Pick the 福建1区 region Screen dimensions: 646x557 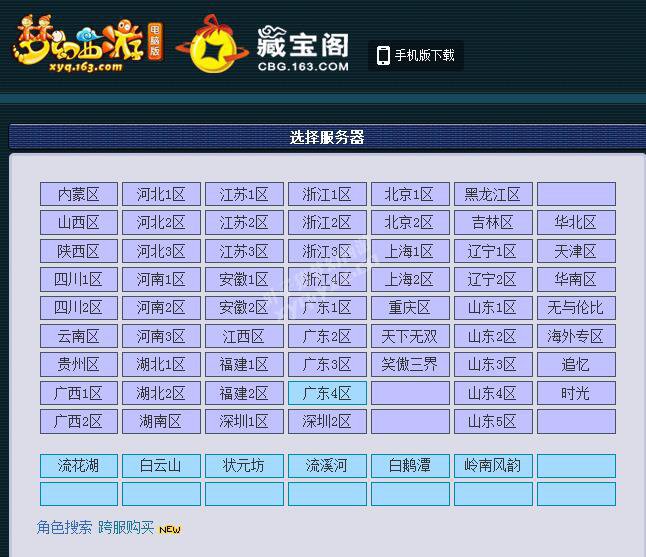(x=244, y=364)
